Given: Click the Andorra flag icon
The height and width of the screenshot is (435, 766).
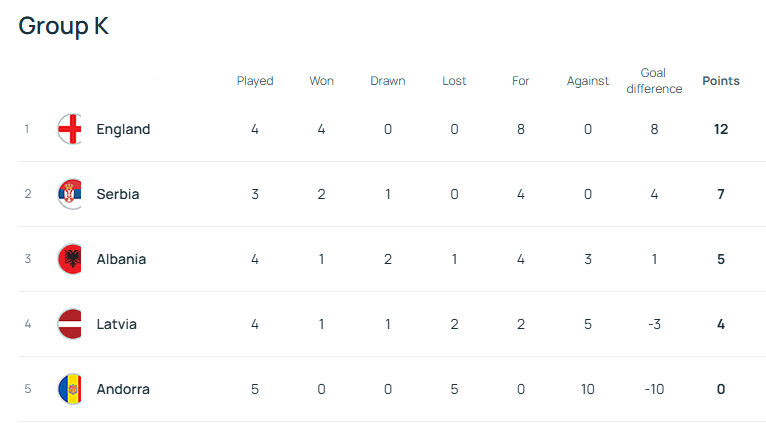Looking at the screenshot, I should tap(69, 389).
